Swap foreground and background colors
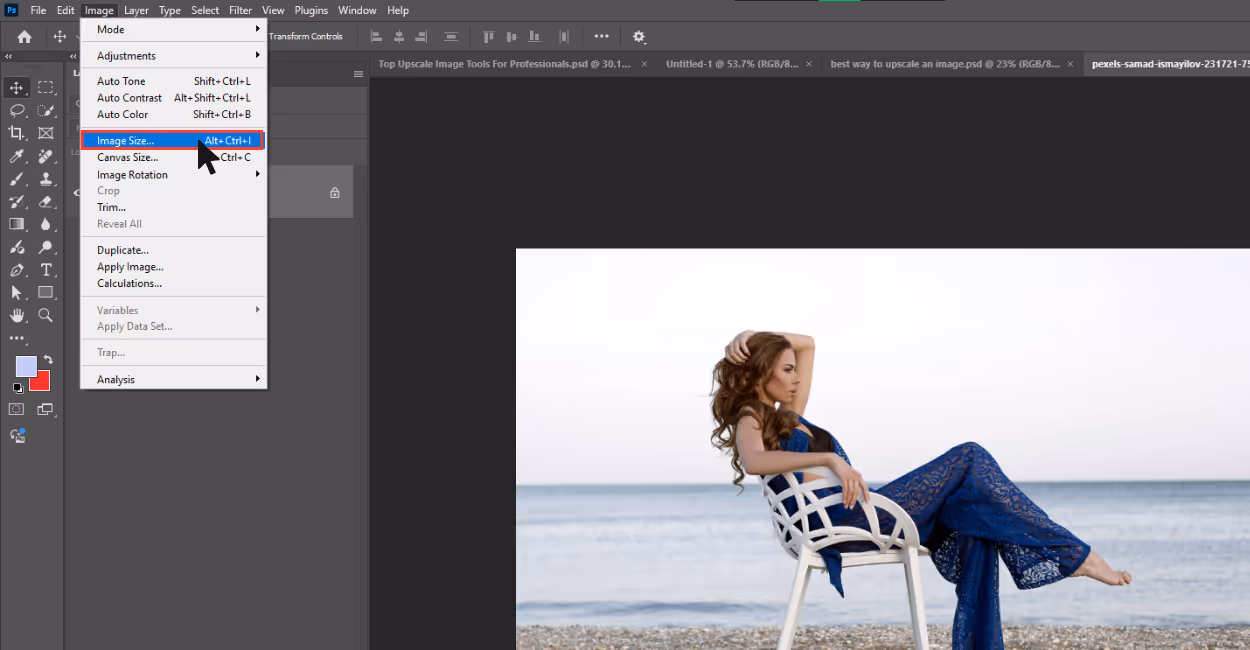 [x=47, y=360]
